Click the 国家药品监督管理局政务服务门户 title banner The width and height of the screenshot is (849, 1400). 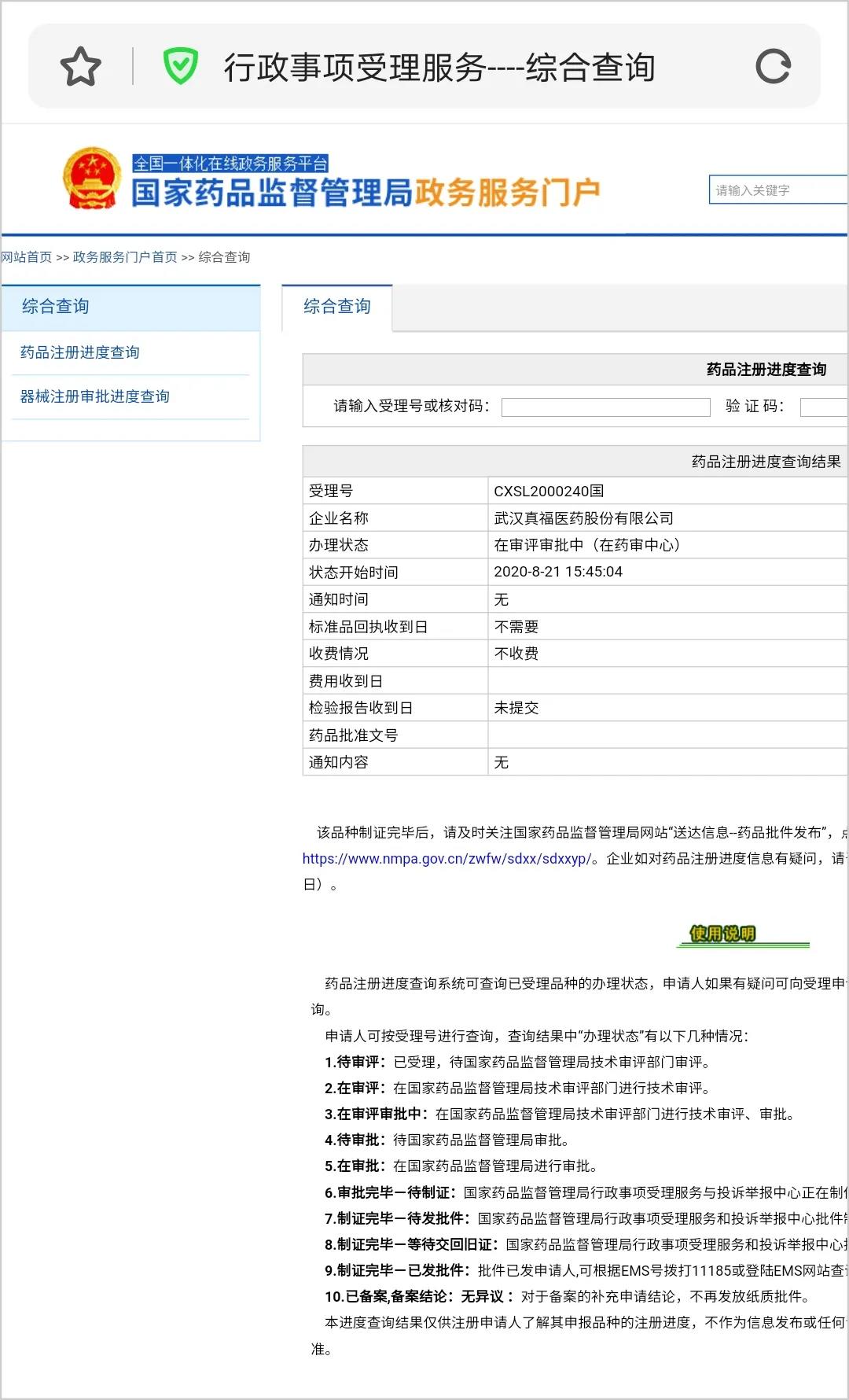click(366, 193)
